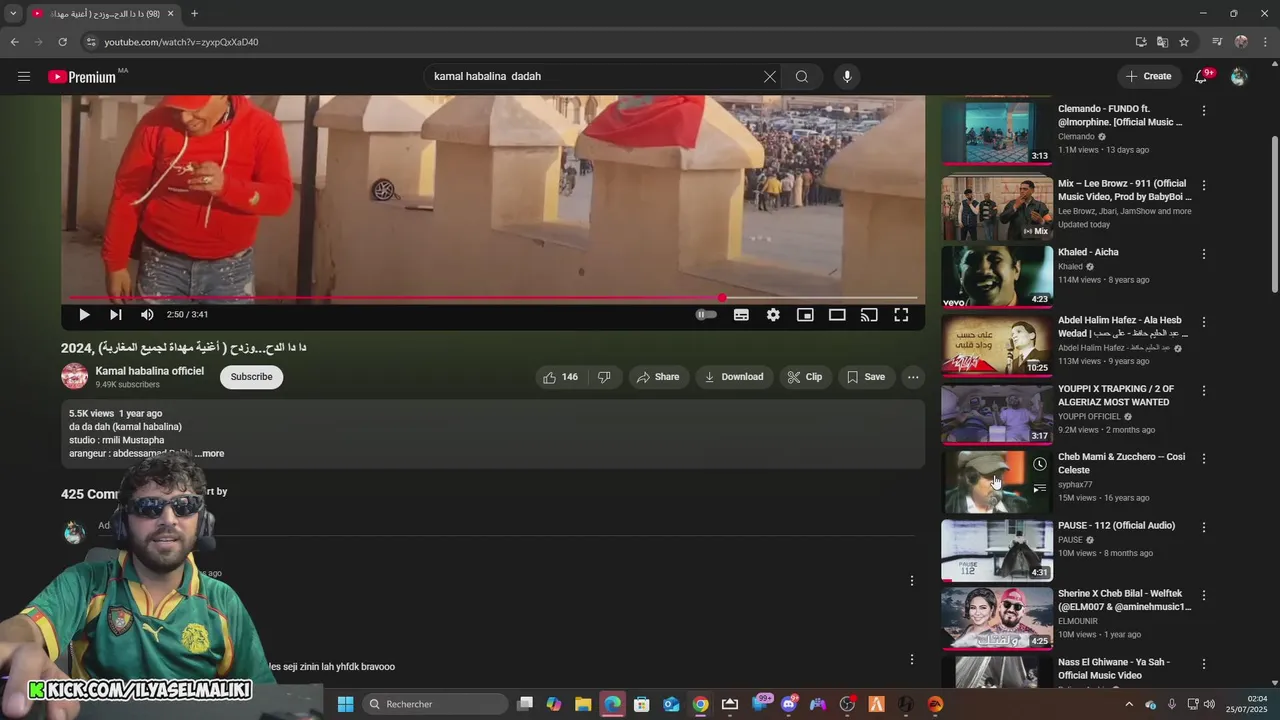Add Cheb Mami video to Watch later
Screen dimensions: 1280x720
(x=1040, y=464)
